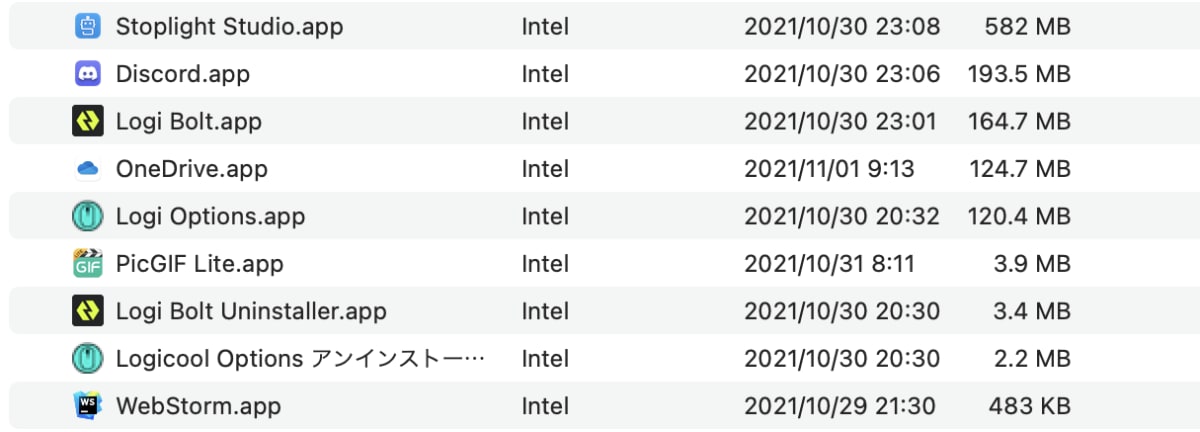
Task: Click the 2021/11/01 9:13 date cell
Action: tap(829, 170)
